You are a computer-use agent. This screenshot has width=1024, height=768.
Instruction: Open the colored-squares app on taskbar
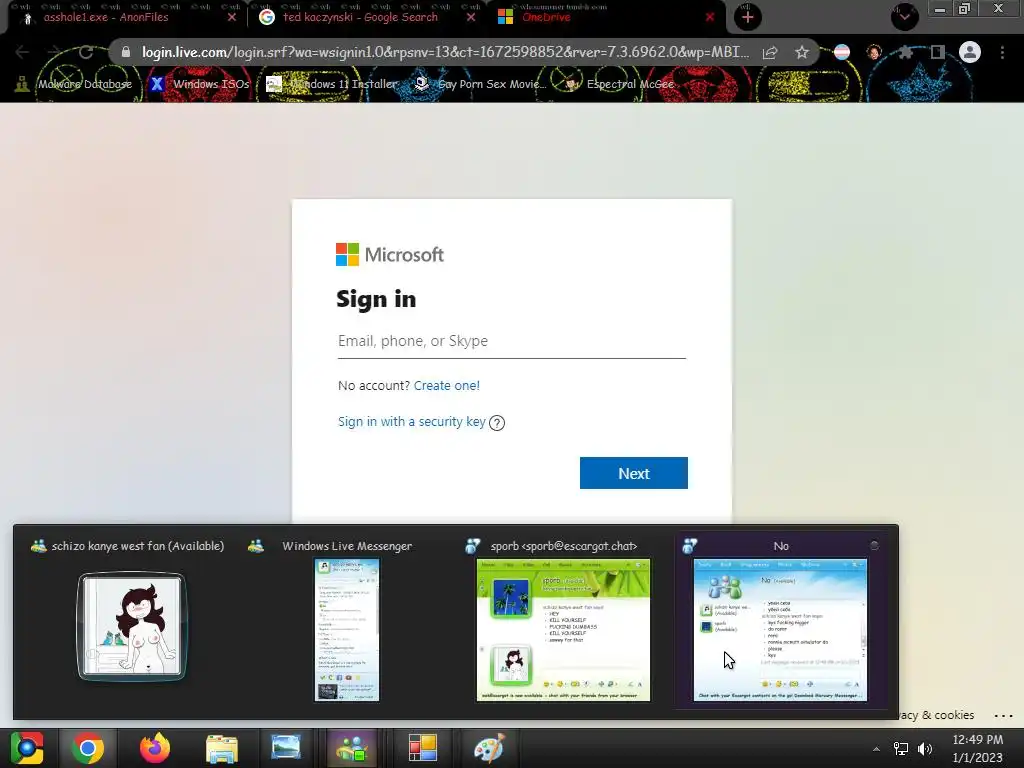423,748
